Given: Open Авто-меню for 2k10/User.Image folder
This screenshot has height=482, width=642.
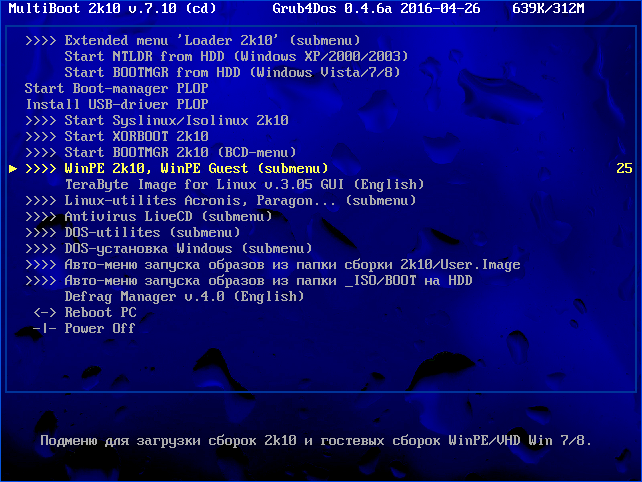Looking at the screenshot, I should 273,265.
